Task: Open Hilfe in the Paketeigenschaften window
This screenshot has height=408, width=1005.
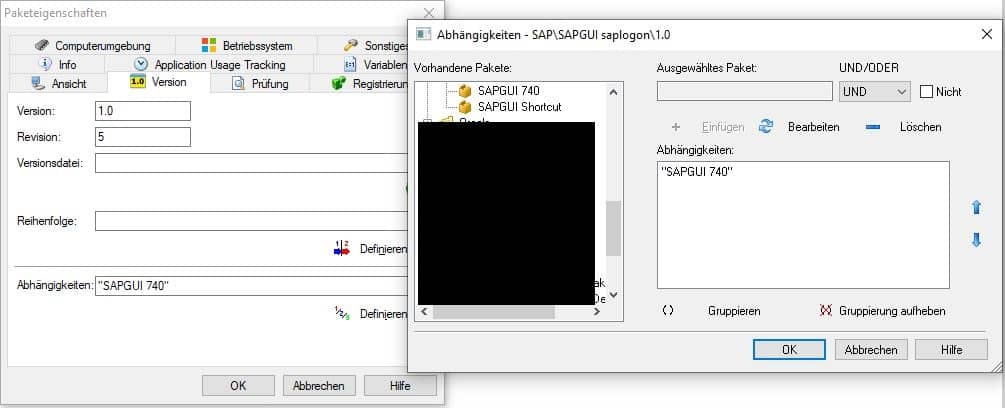Action: 400,386
